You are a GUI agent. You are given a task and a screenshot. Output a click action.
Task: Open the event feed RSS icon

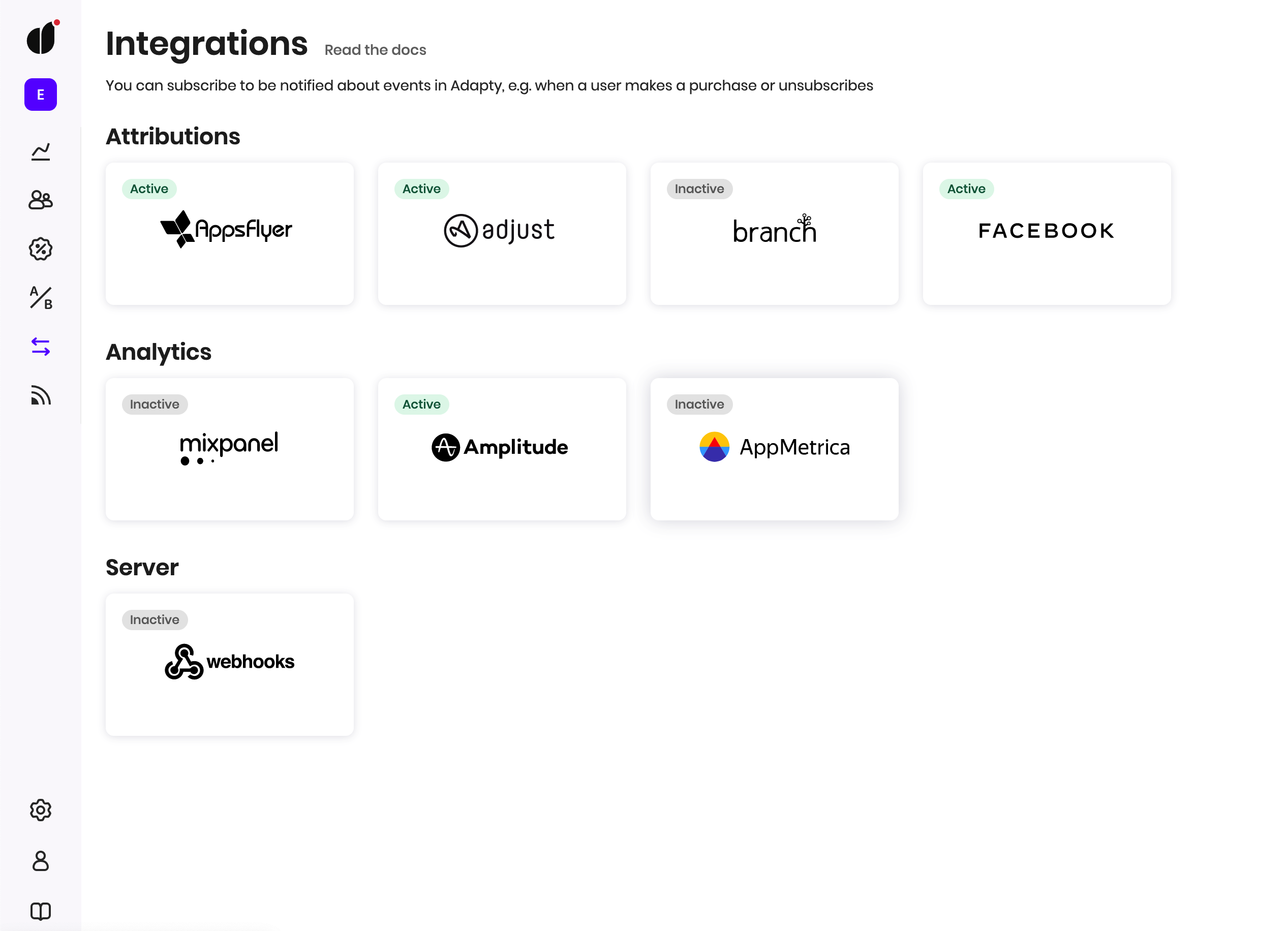click(x=40, y=395)
